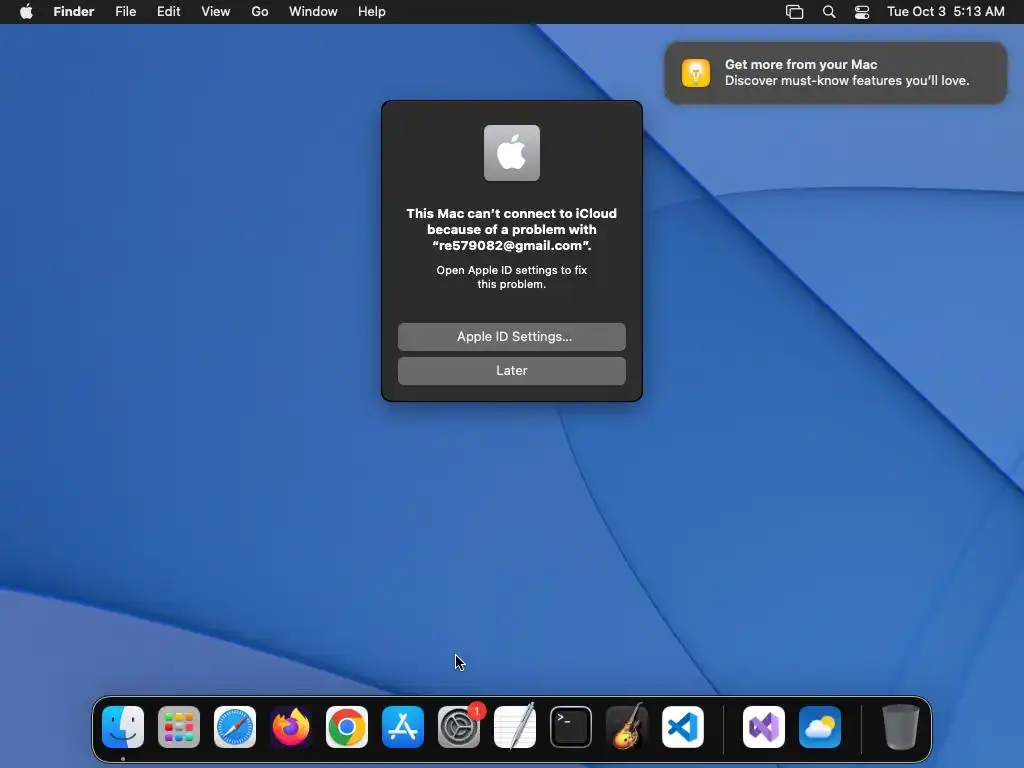Open purple Visual Studio icon in Dock
1024x768 pixels.
coord(764,727)
